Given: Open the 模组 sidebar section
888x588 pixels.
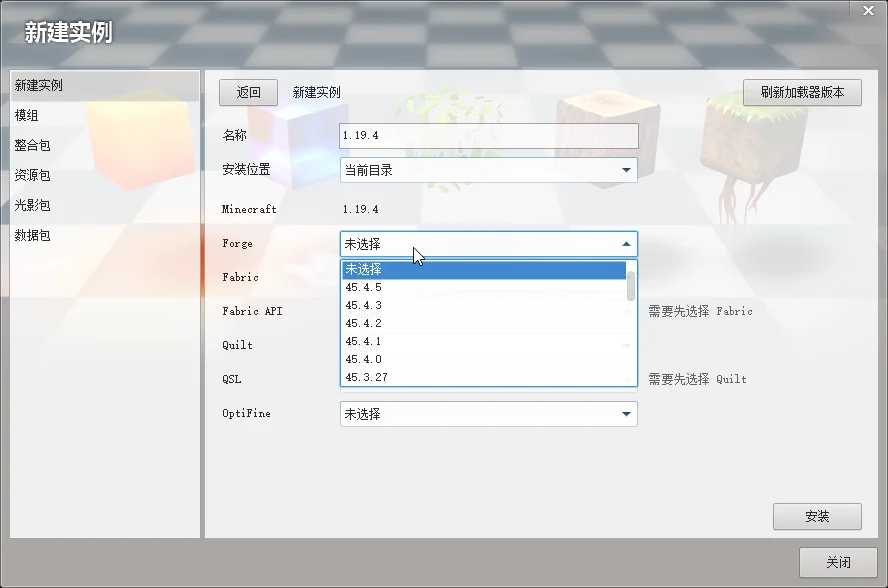Looking at the screenshot, I should pyautogui.click(x=105, y=116).
